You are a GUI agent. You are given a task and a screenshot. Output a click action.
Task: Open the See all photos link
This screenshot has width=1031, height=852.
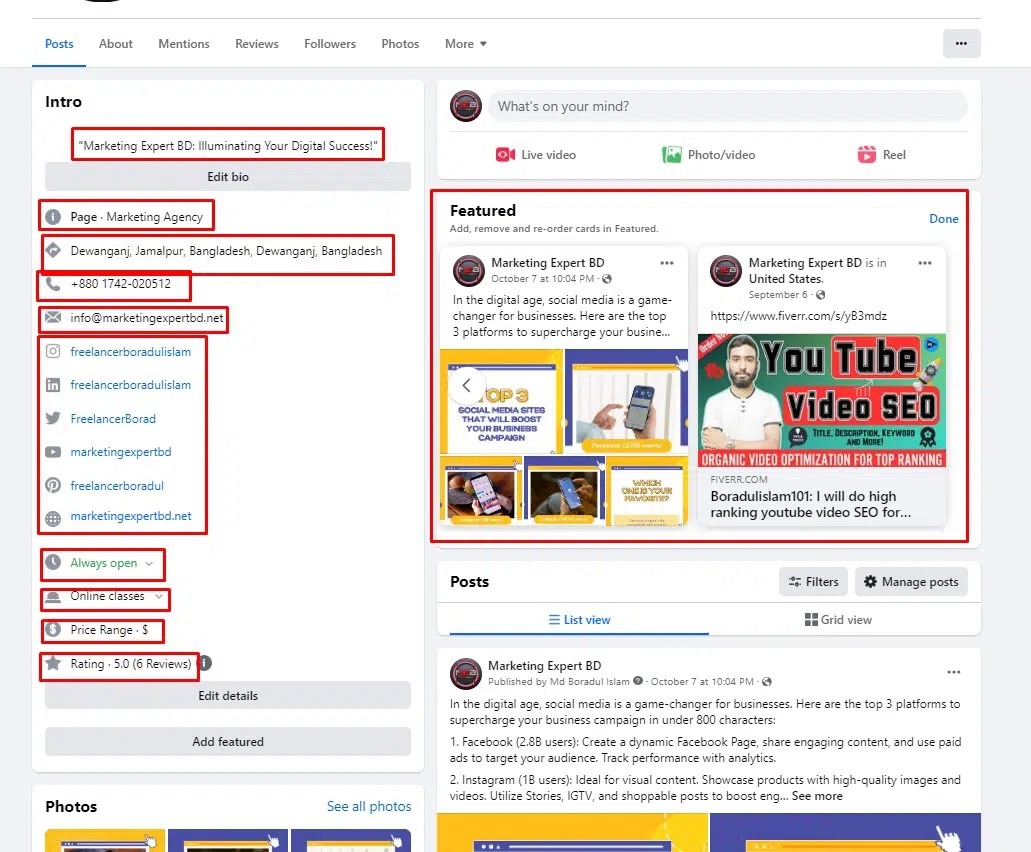click(x=369, y=806)
